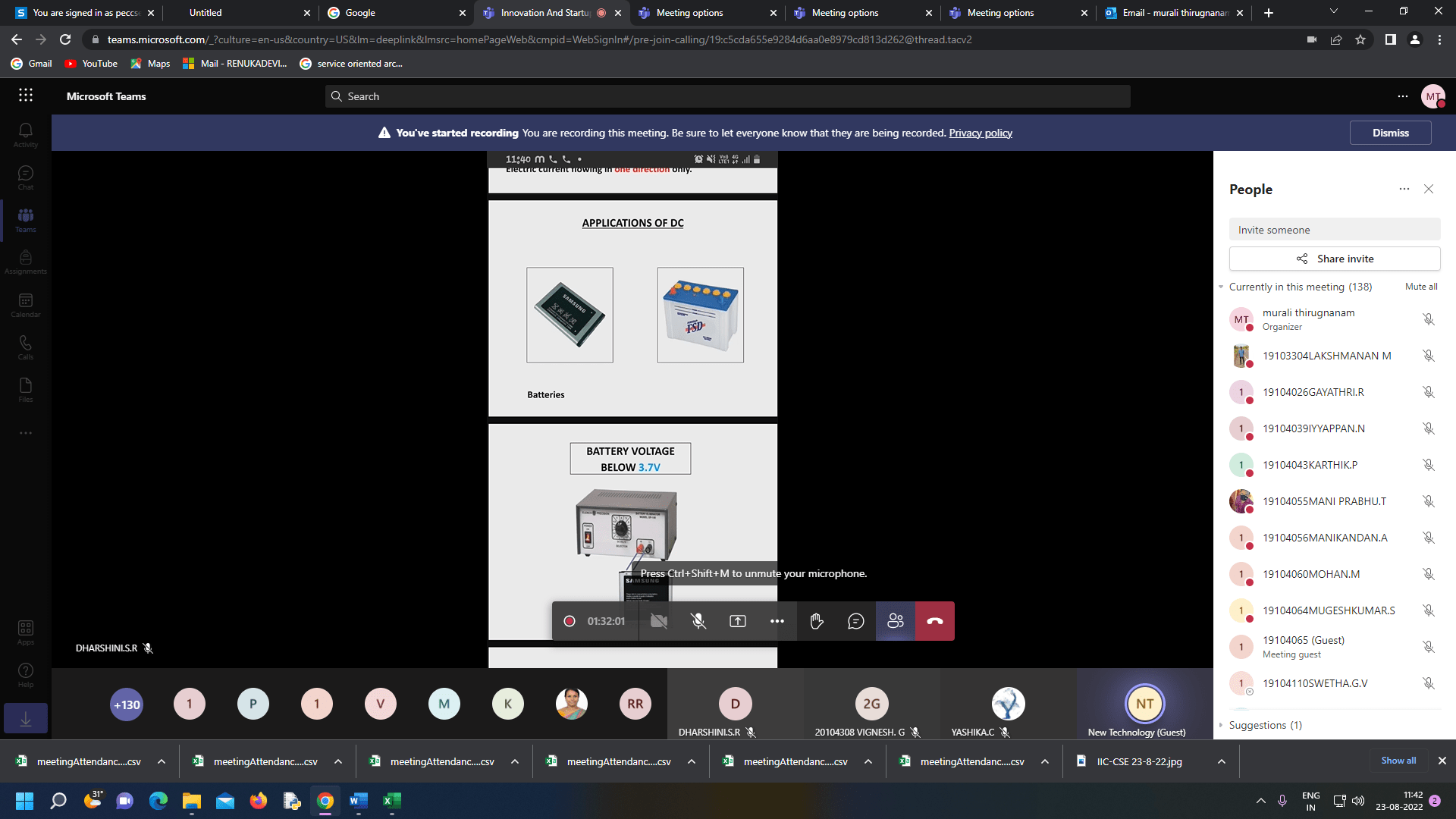The height and width of the screenshot is (819, 1456).
Task: Expand the Suggestions section
Action: point(1221,725)
